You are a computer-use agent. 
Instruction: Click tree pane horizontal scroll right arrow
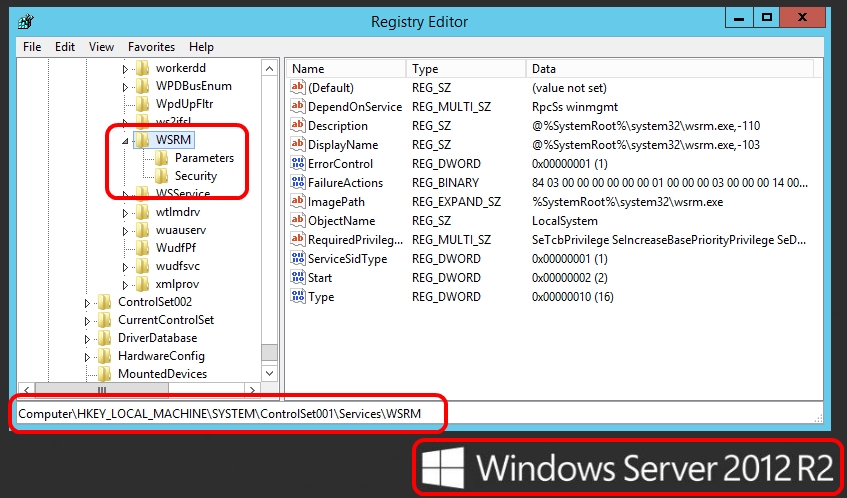pyautogui.click(x=252, y=390)
